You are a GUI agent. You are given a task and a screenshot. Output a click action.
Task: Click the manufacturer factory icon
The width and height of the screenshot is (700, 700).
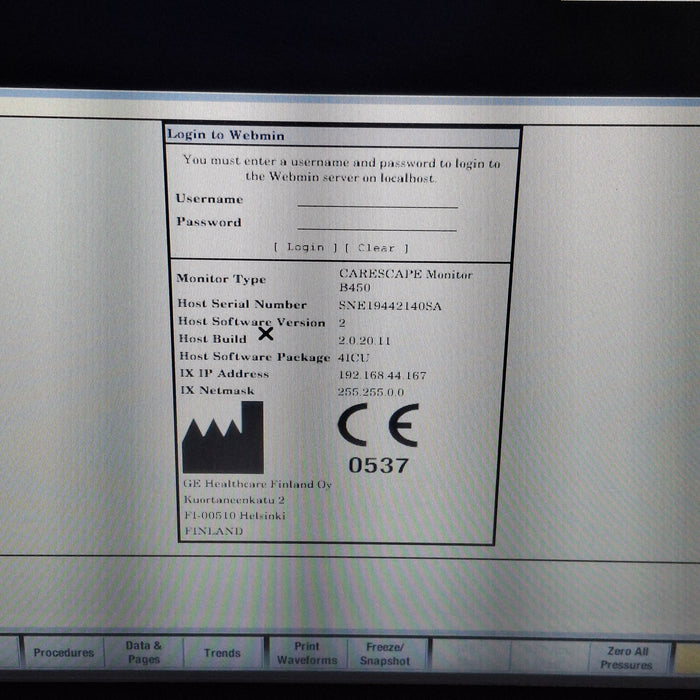coord(223,438)
